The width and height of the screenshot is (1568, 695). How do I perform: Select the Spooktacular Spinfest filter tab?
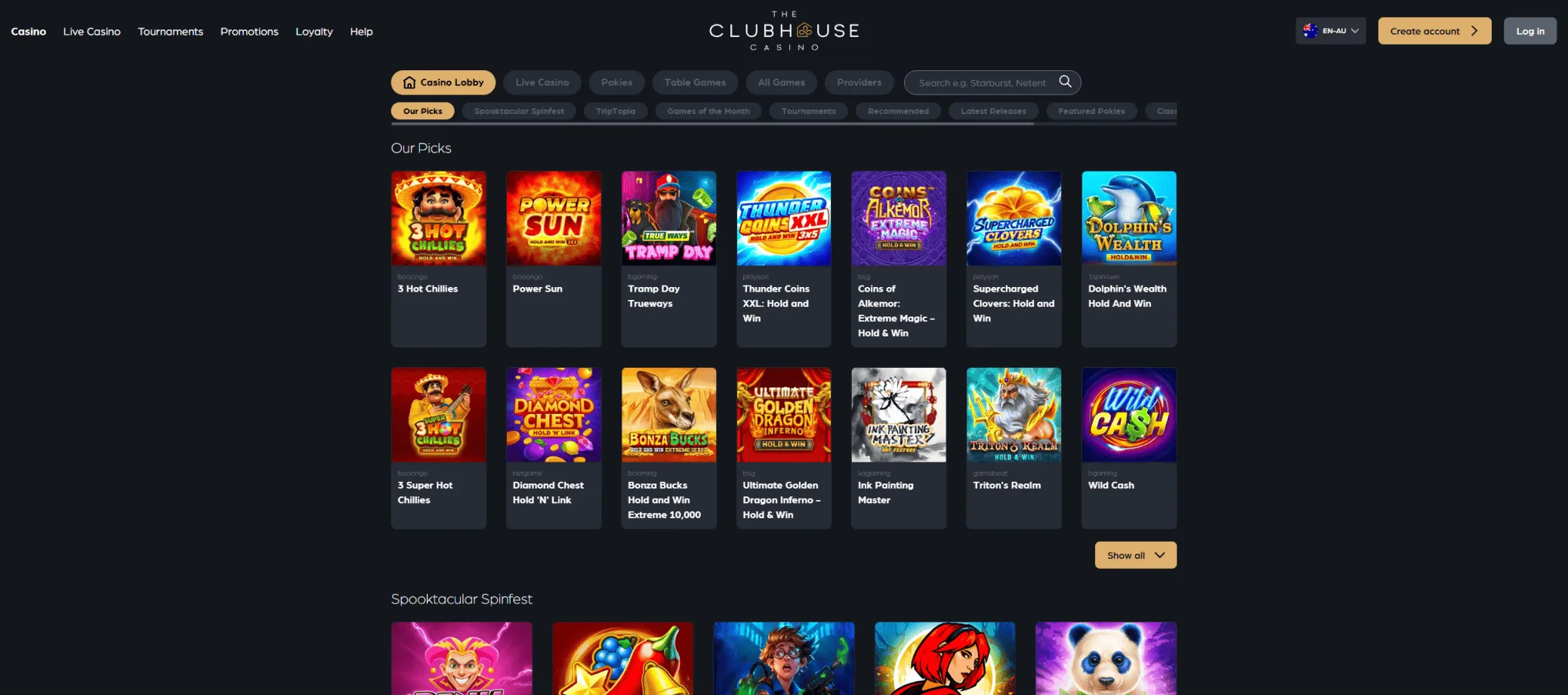[519, 111]
